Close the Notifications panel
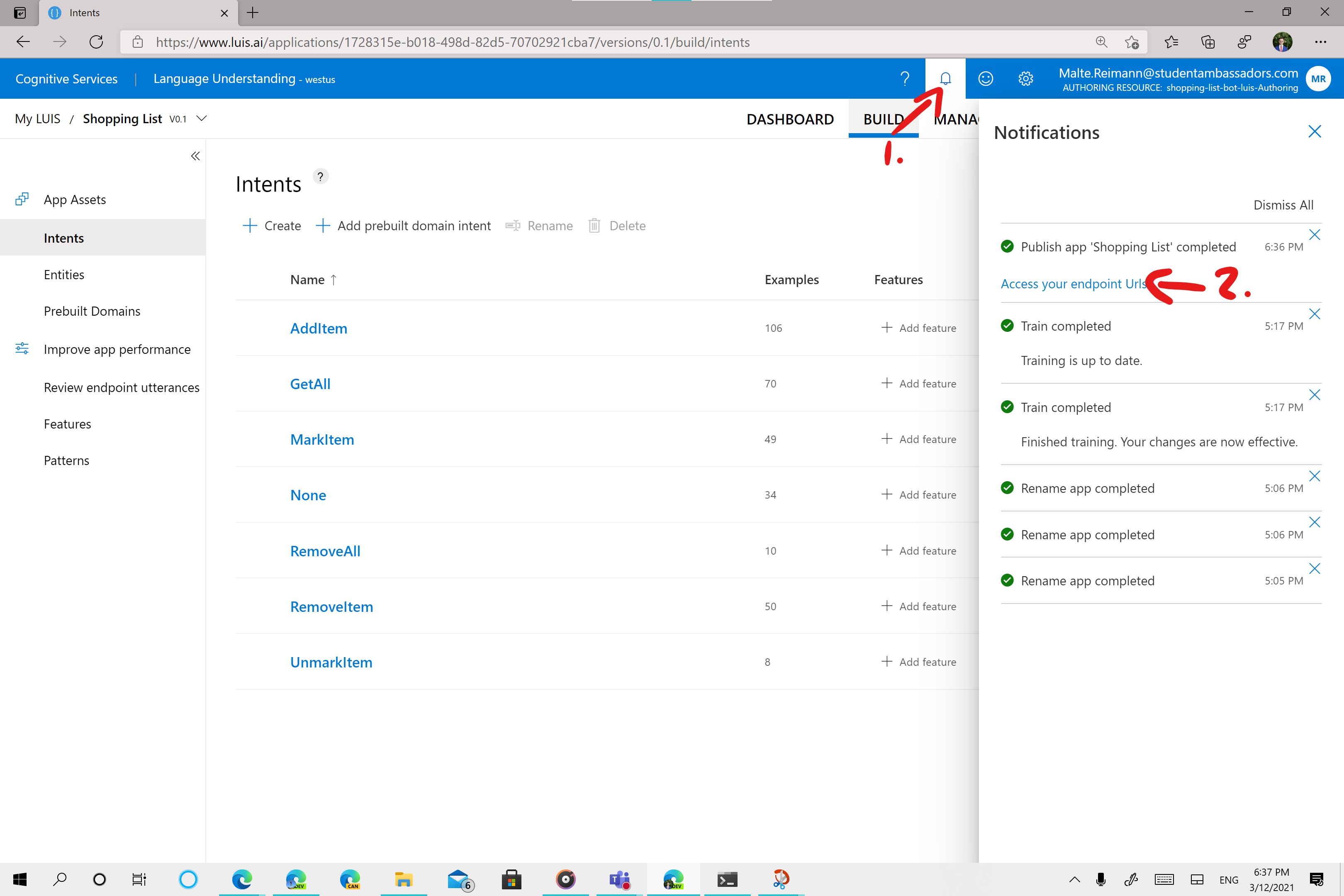 click(x=1314, y=132)
